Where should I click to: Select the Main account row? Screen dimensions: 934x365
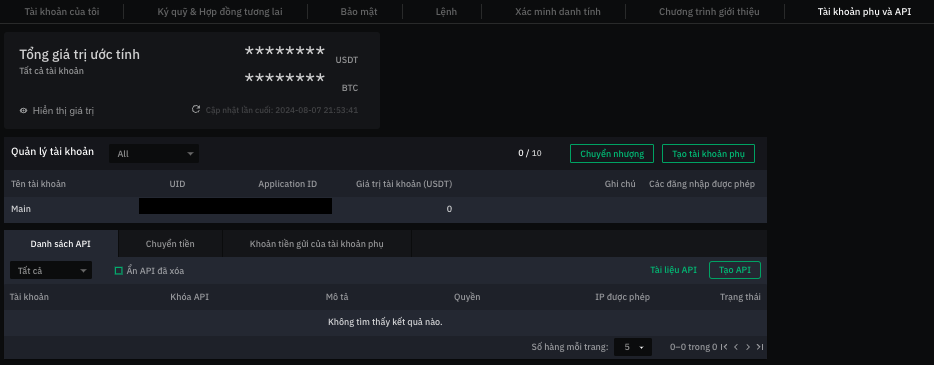(x=385, y=209)
